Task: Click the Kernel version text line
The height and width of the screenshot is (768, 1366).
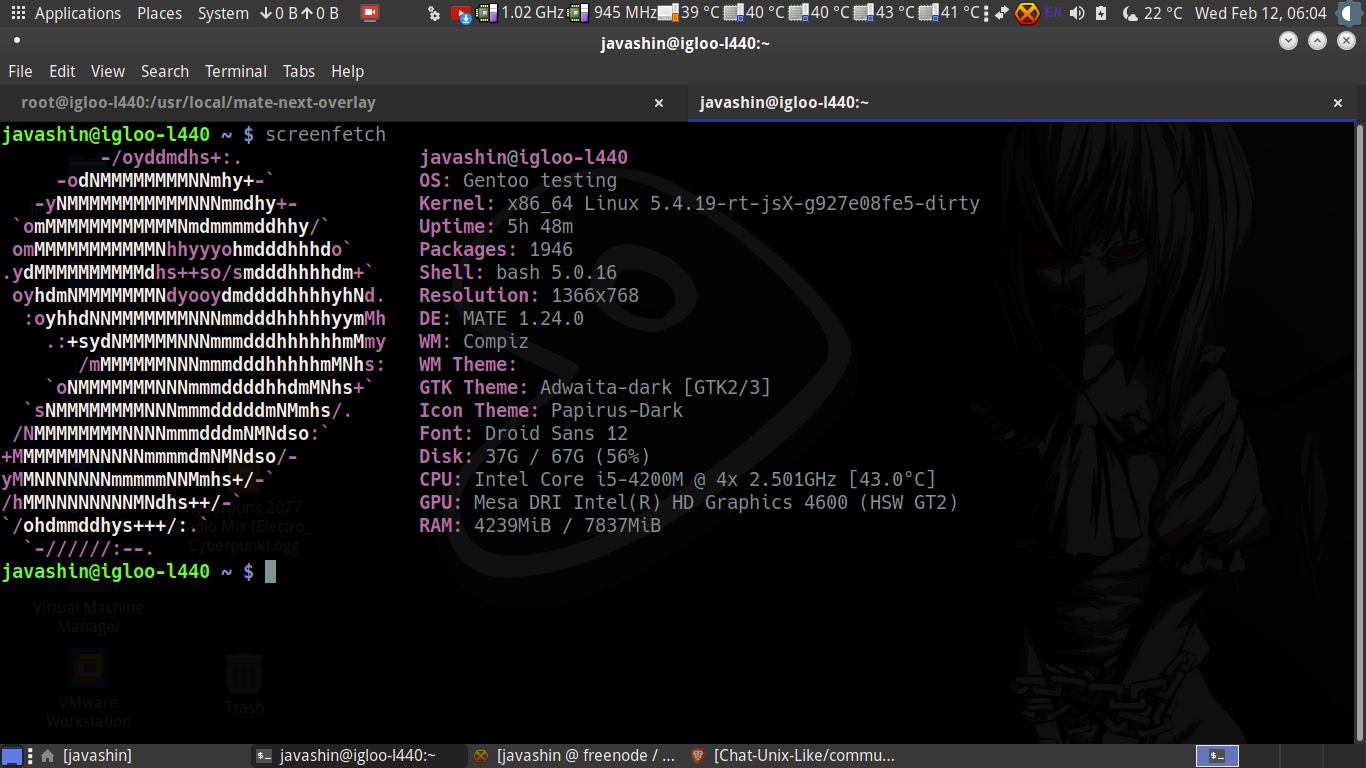Action: point(699,203)
